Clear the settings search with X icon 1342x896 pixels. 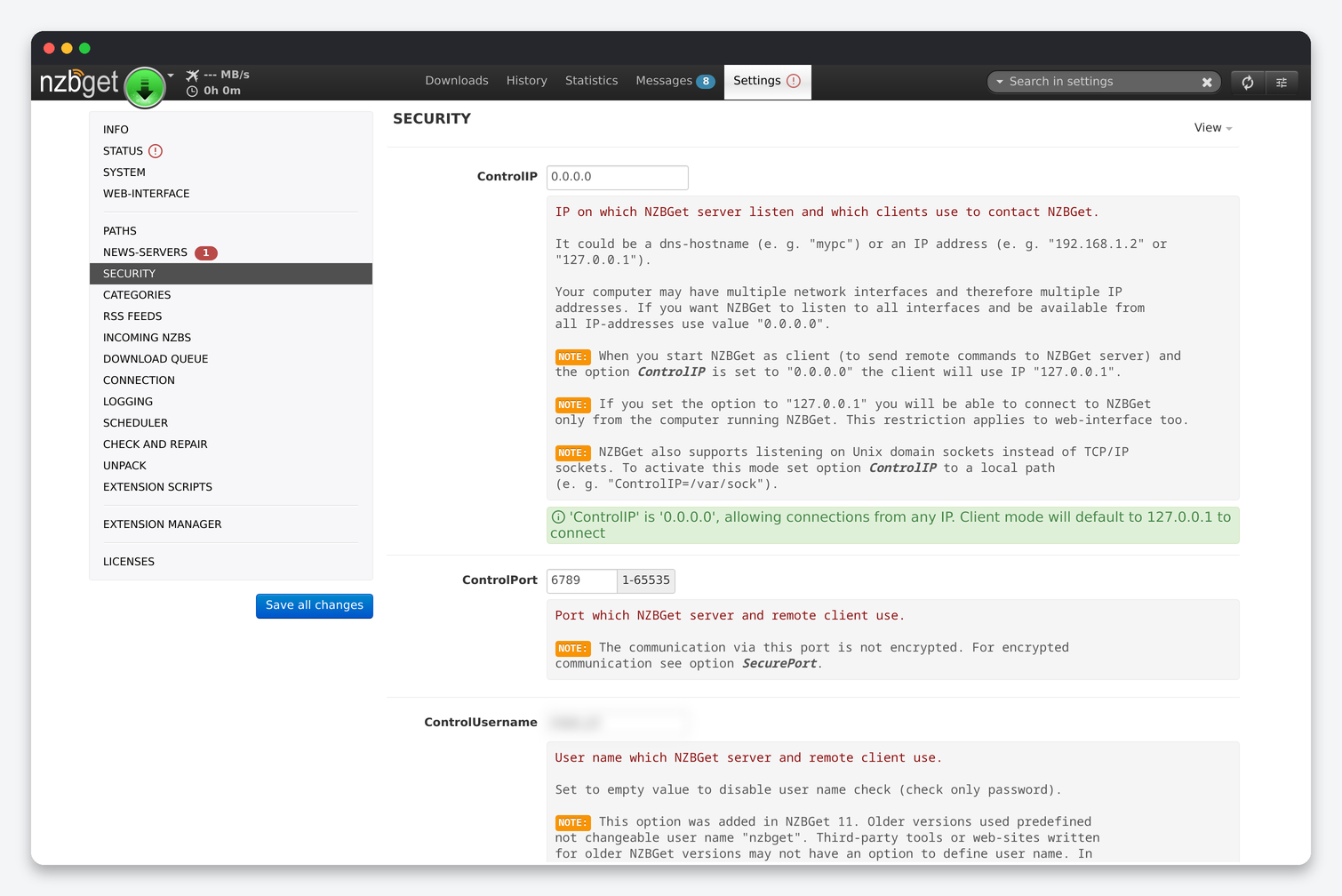pos(1207,82)
